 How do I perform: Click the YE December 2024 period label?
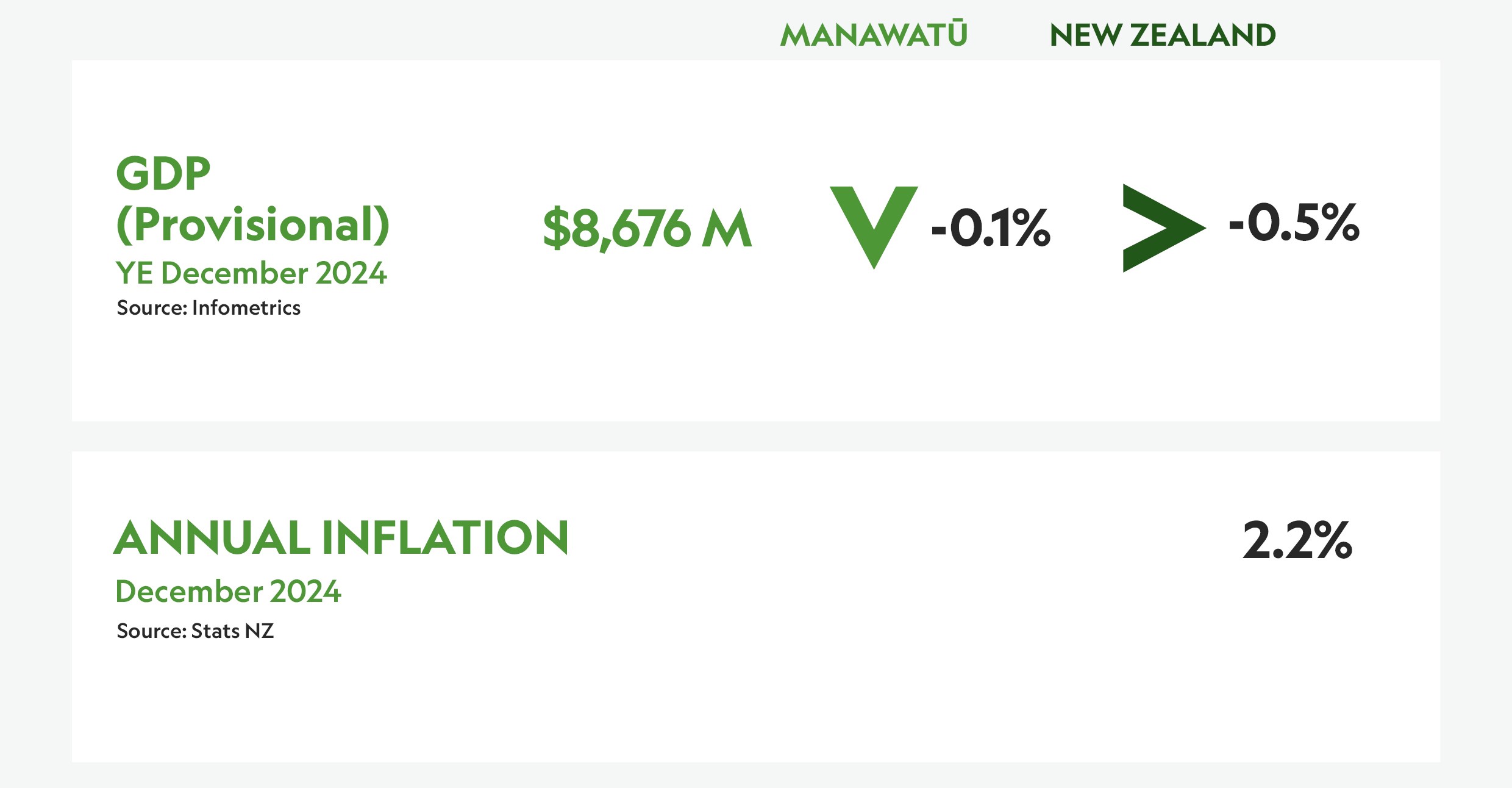click(251, 273)
